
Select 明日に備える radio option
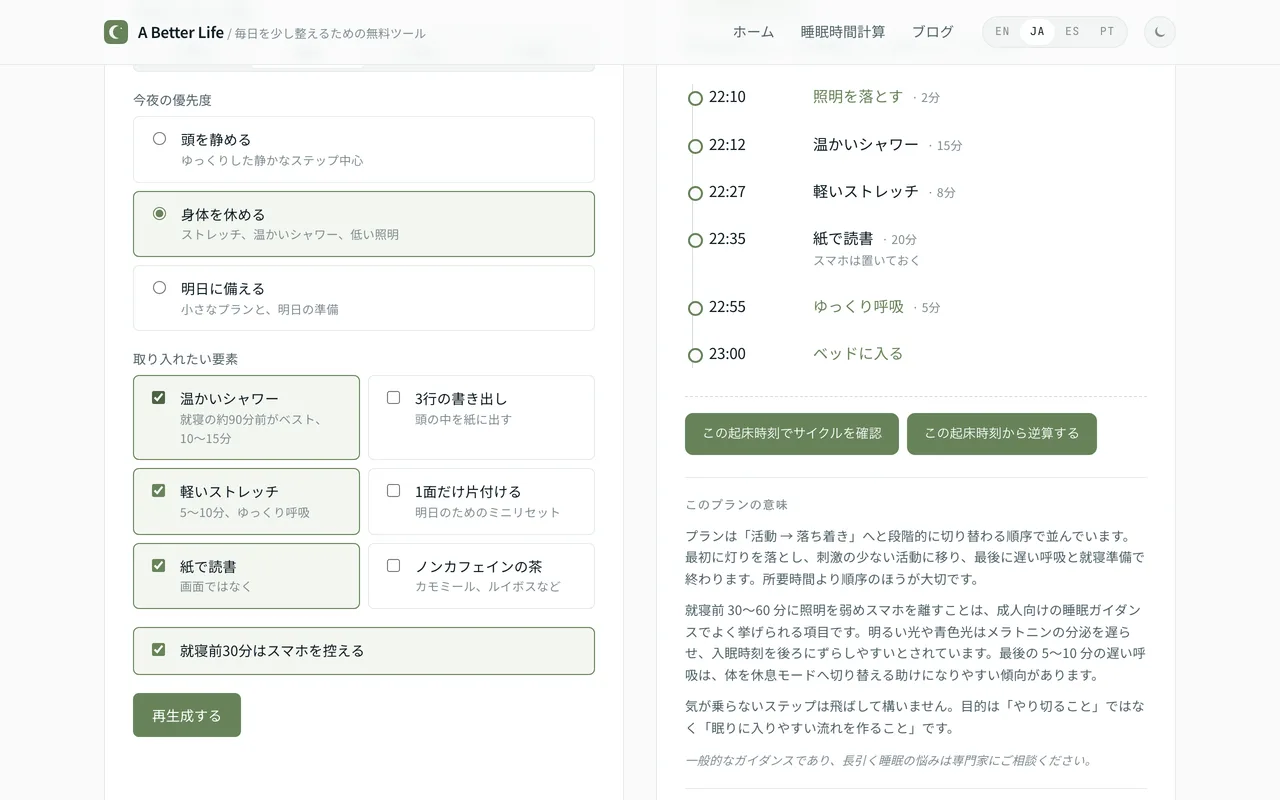tap(159, 288)
